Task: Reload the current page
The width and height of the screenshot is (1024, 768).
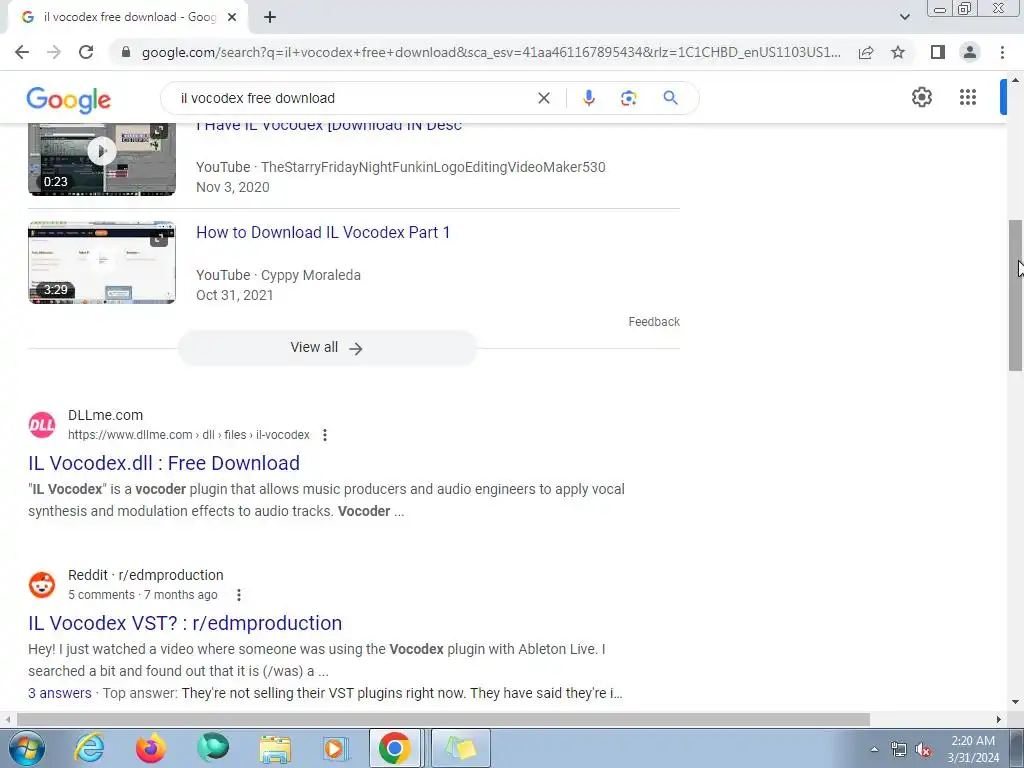Action: 86,52
